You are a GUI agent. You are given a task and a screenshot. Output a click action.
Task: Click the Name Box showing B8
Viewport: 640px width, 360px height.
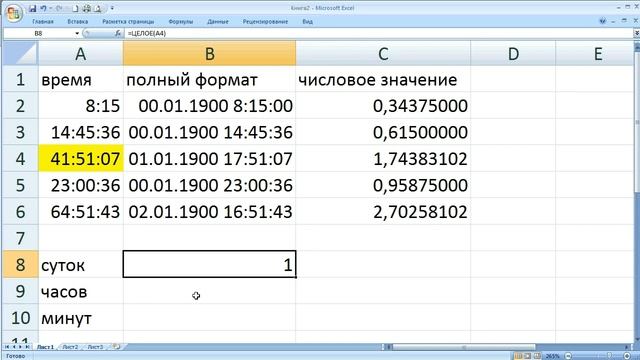(x=39, y=33)
